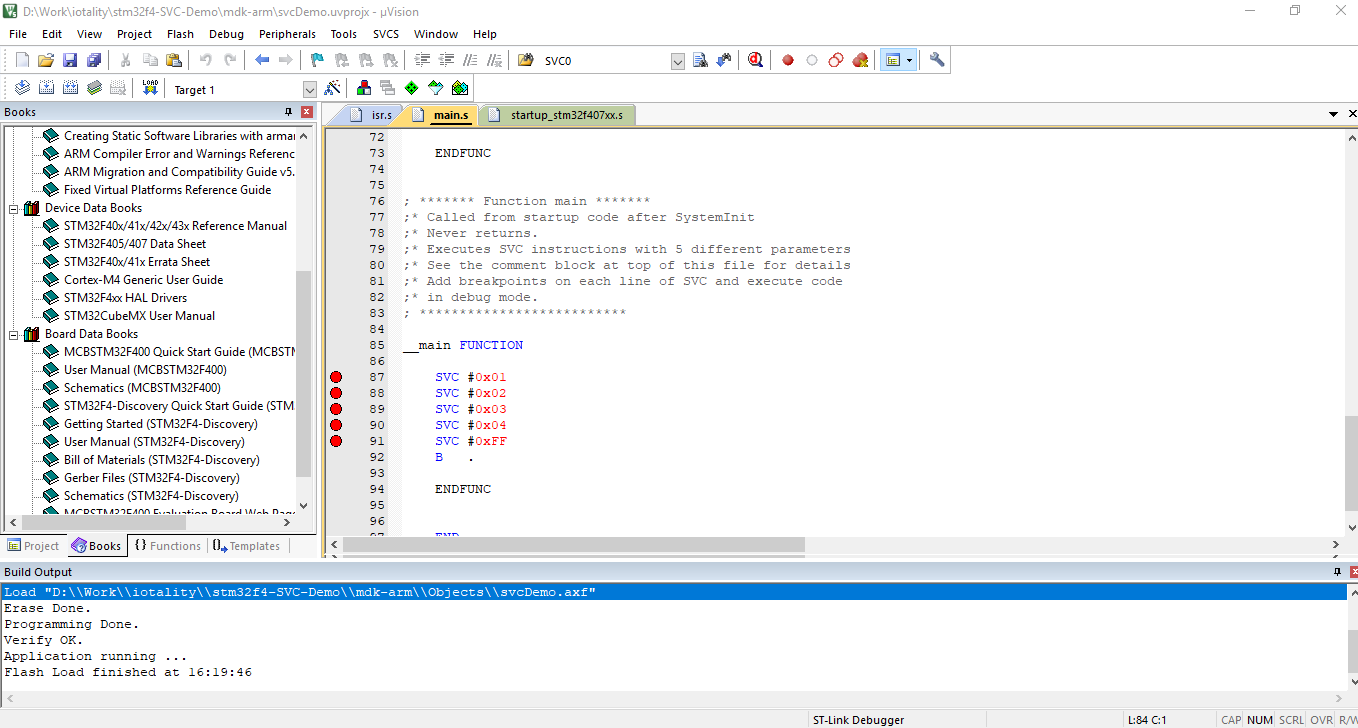Click the Kill all breakpoints icon
This screenshot has height=728, width=1358.
coord(860,60)
